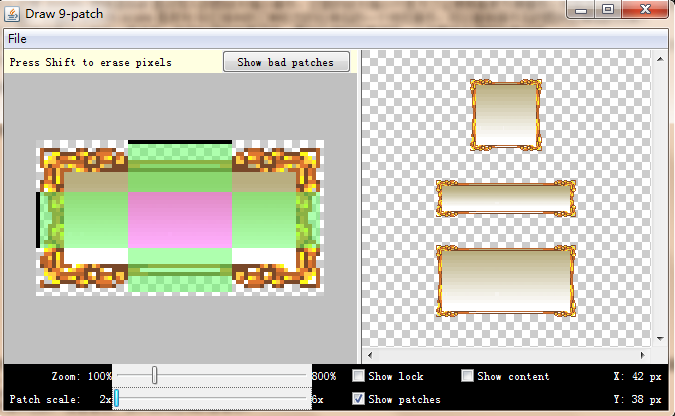Enable the Show content checkbox
The height and width of the screenshot is (416, 675).
(x=467, y=377)
